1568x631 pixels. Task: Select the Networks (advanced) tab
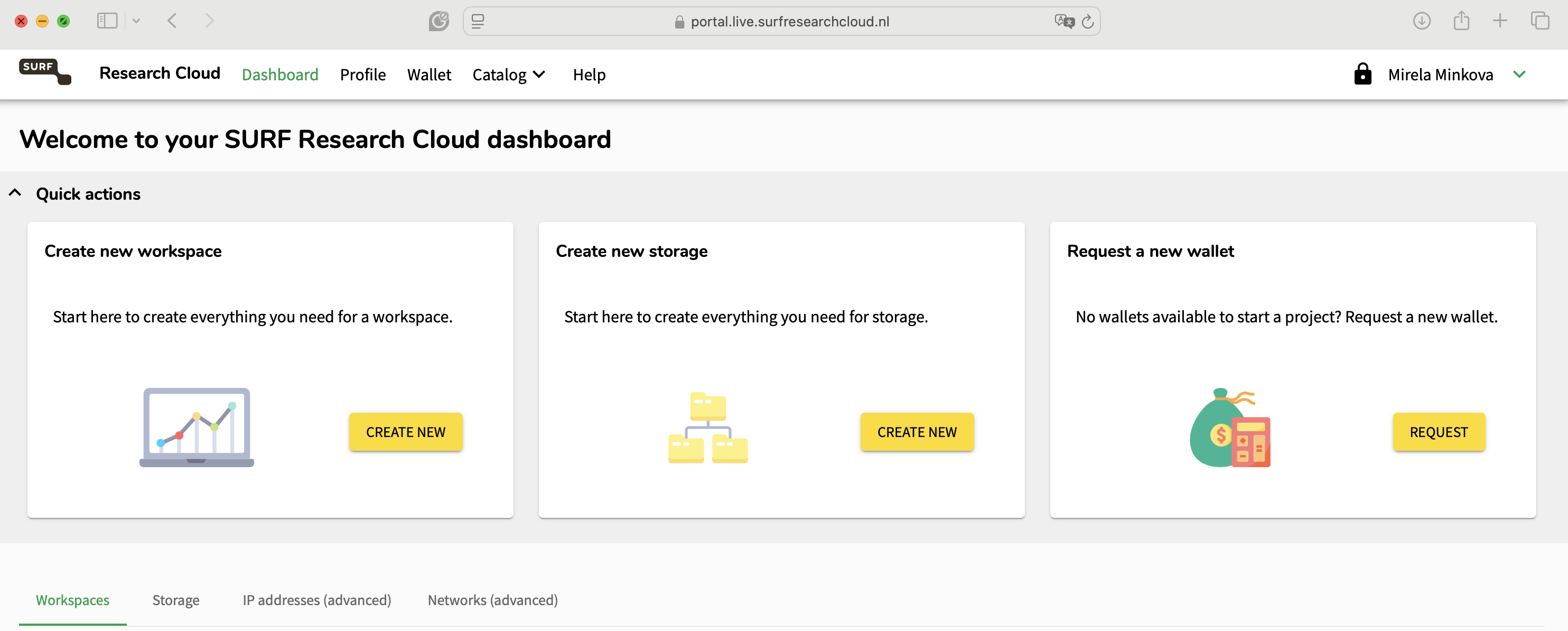492,599
